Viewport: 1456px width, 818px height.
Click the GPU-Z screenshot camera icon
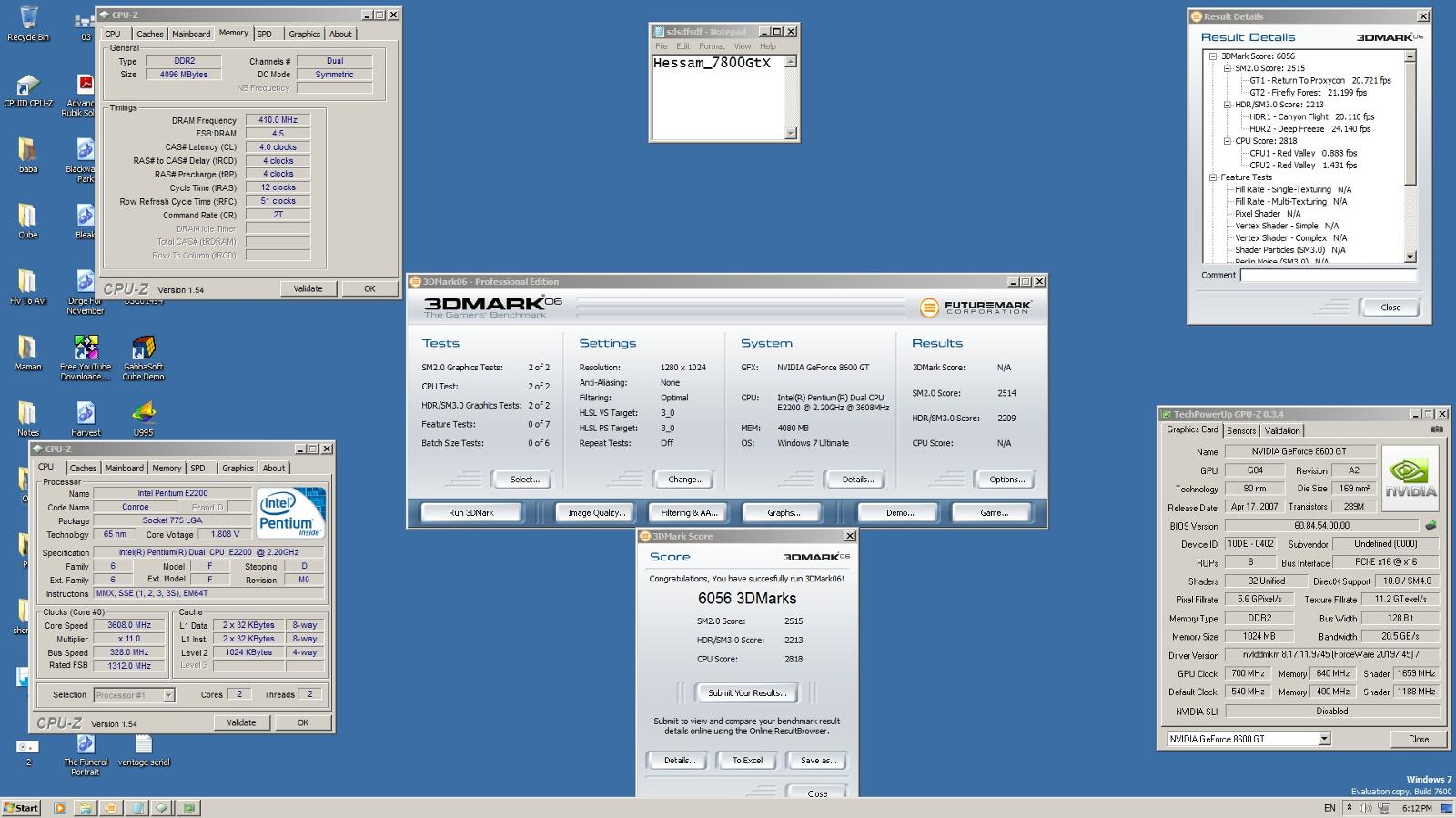pos(1437,429)
